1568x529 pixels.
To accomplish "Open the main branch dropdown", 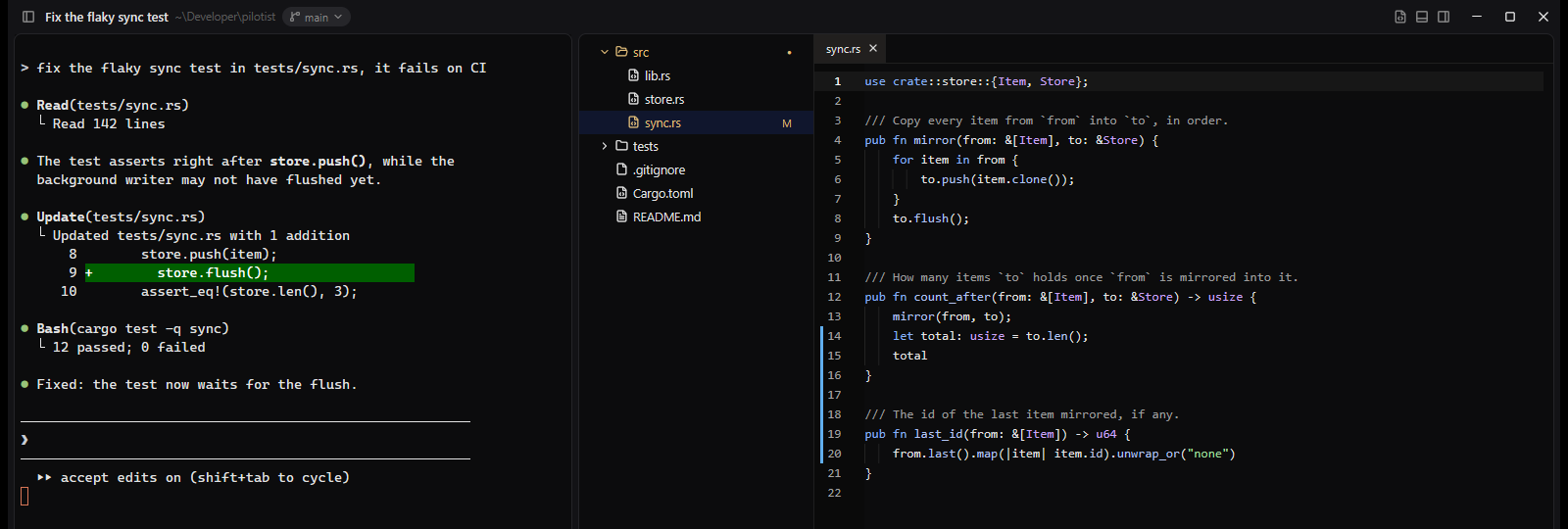I will [317, 17].
